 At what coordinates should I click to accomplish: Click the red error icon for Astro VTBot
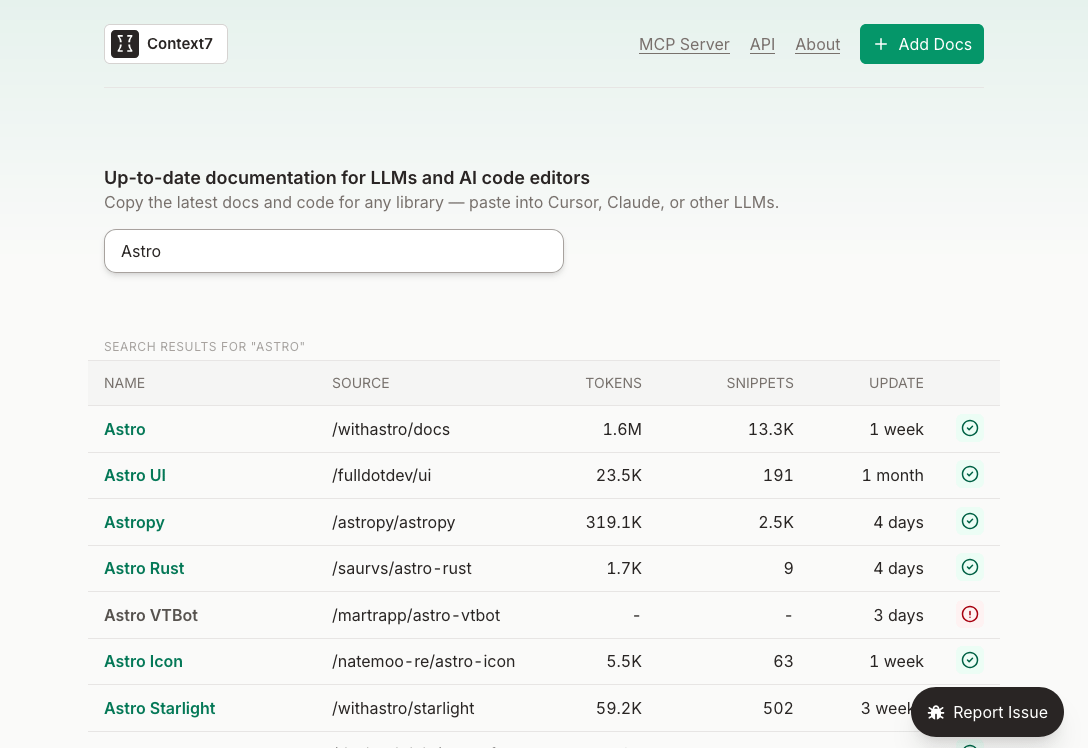[x=969, y=614]
